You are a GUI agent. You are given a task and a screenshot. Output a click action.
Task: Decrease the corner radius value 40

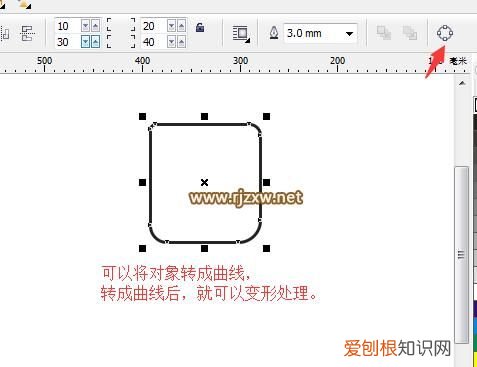coord(172,42)
